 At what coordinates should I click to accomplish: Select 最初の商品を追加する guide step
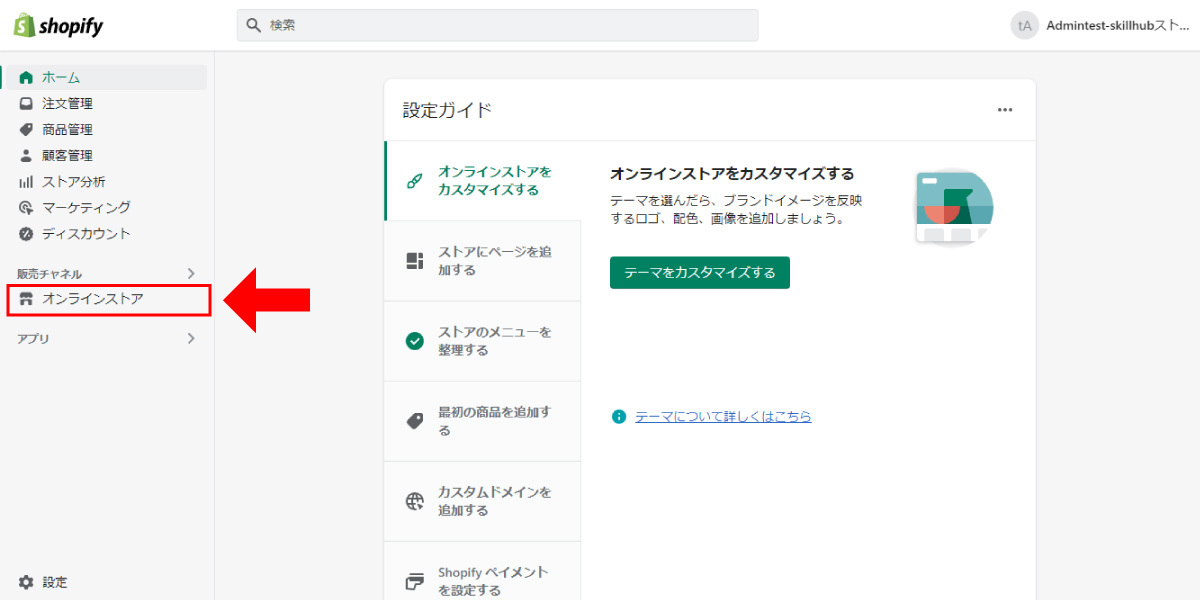point(483,421)
